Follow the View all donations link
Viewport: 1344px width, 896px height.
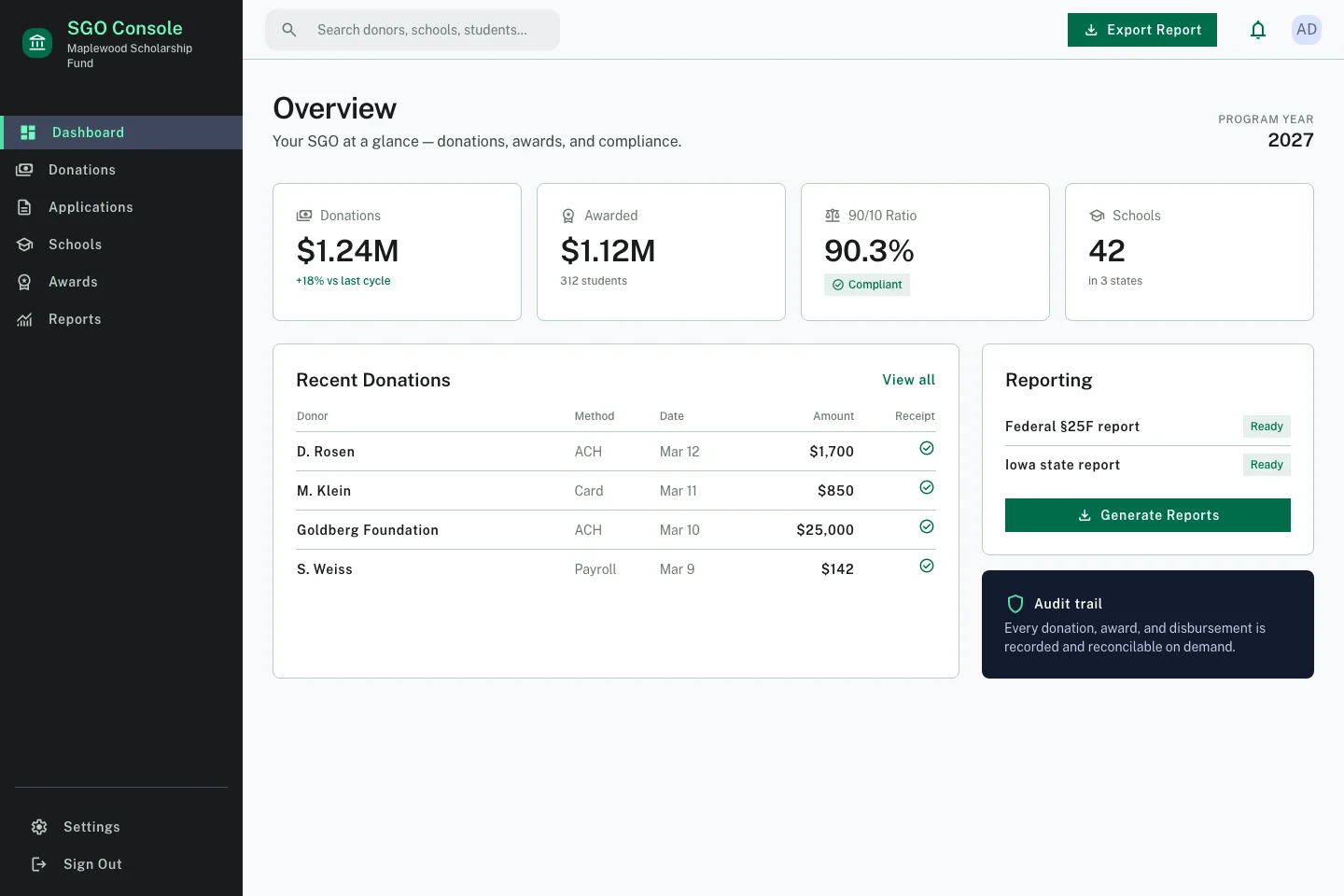(909, 380)
